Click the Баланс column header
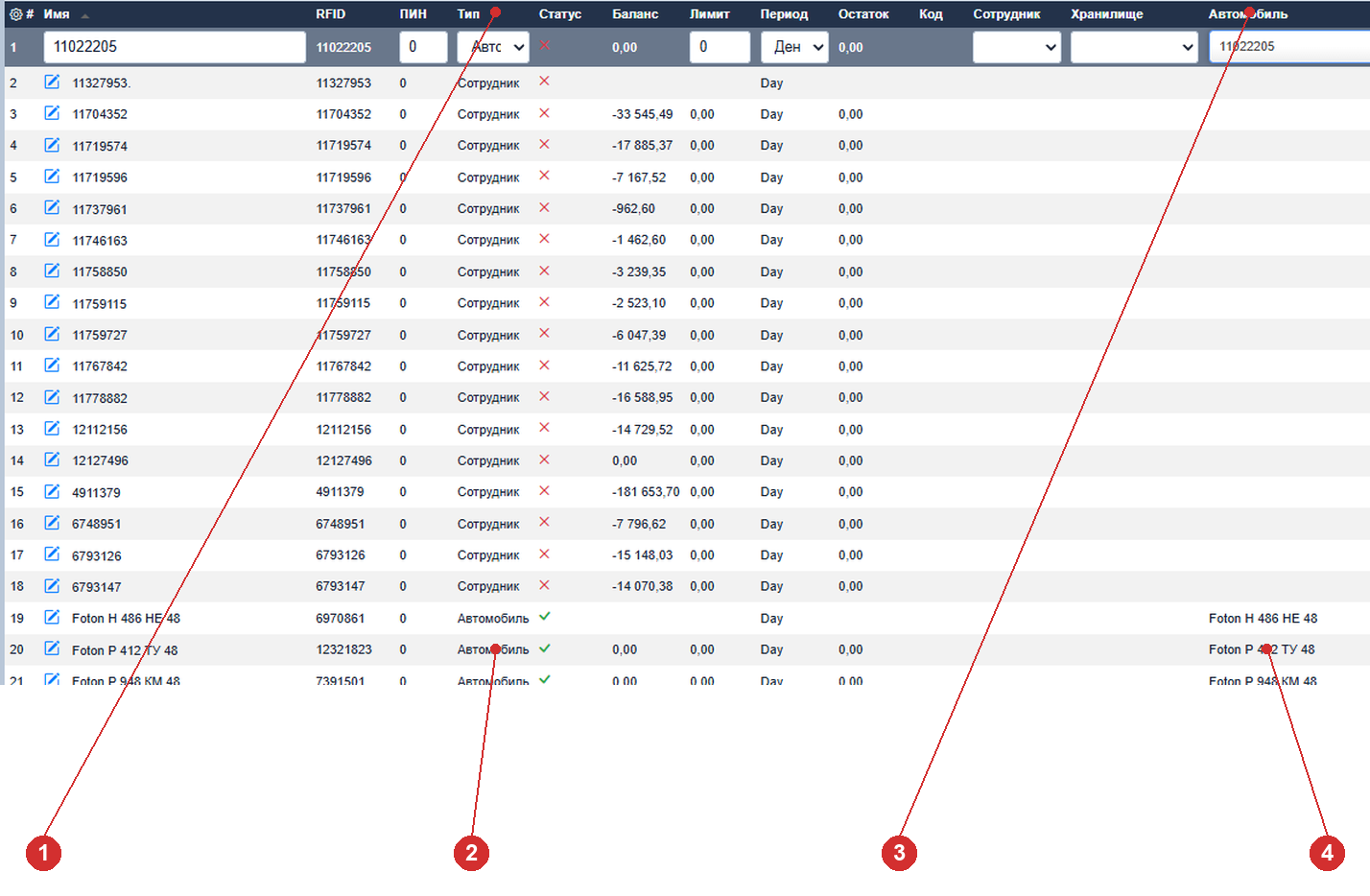1370x896 pixels. (635, 14)
